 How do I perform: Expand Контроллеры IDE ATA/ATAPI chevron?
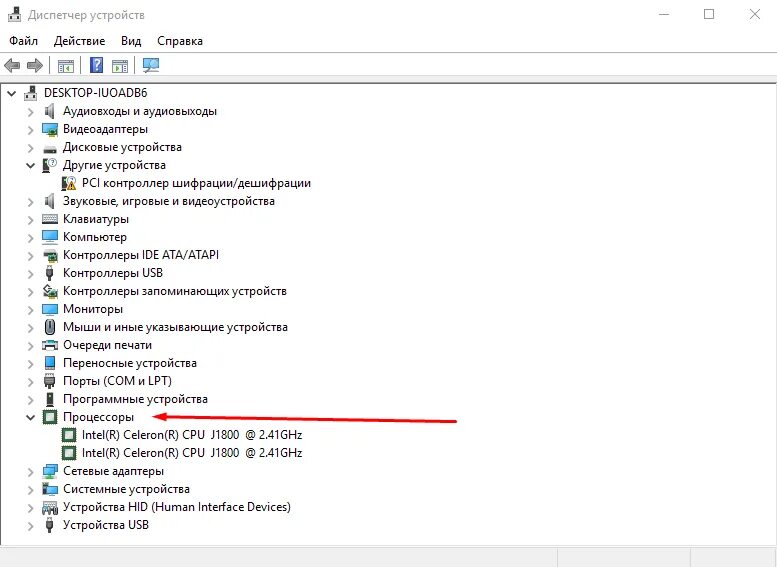pos(31,256)
